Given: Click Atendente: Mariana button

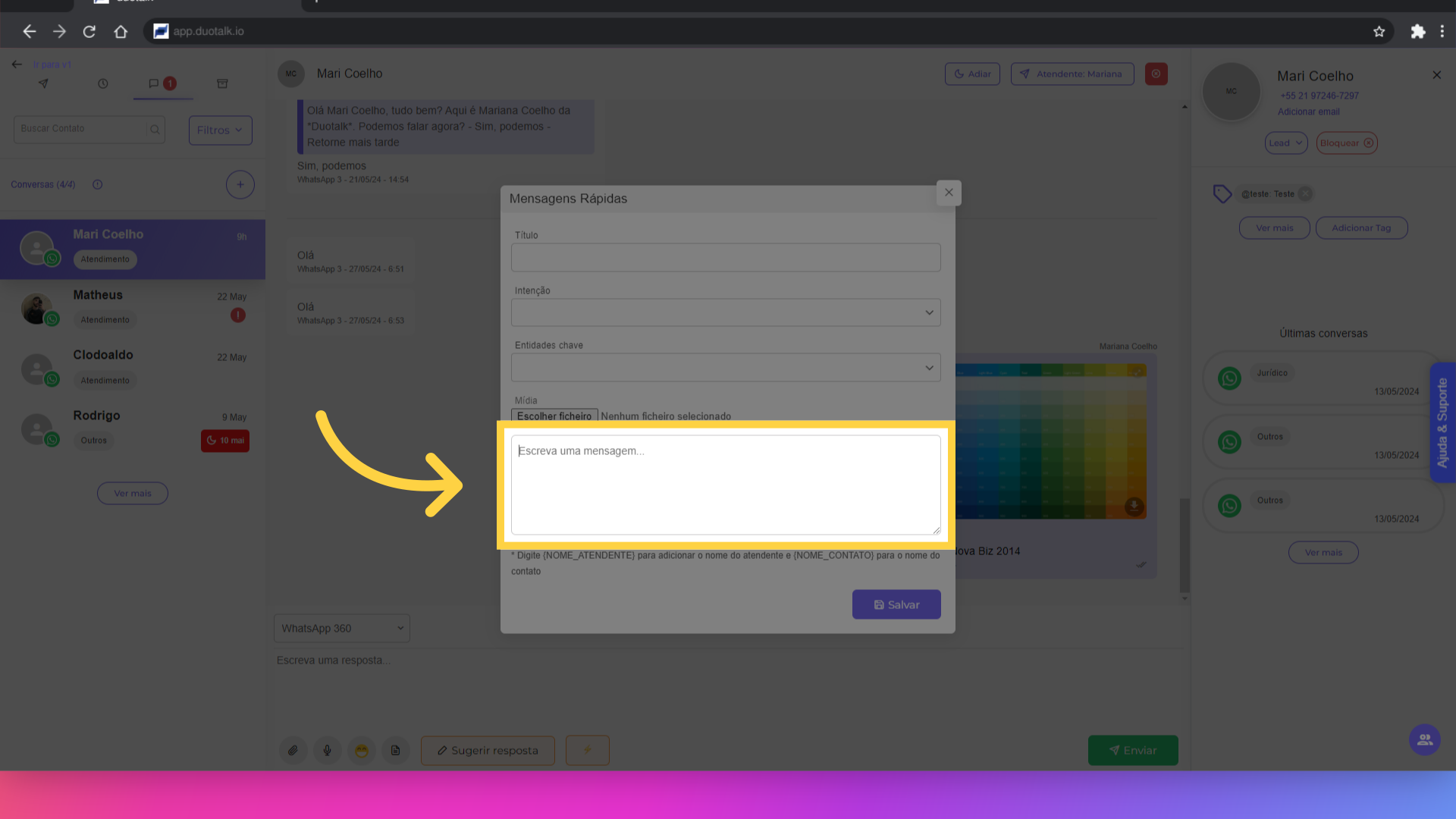Looking at the screenshot, I should point(1072,74).
